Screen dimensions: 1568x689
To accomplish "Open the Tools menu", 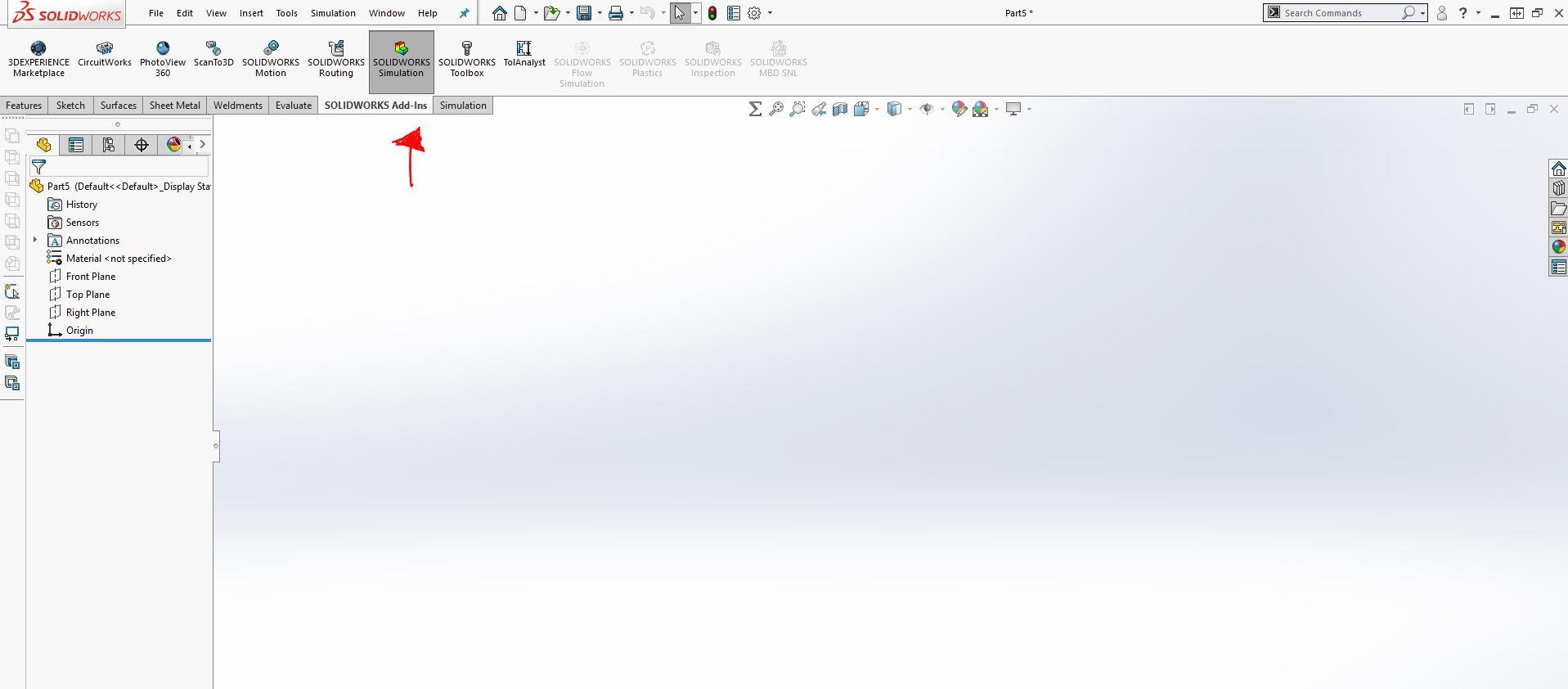I will (x=286, y=13).
